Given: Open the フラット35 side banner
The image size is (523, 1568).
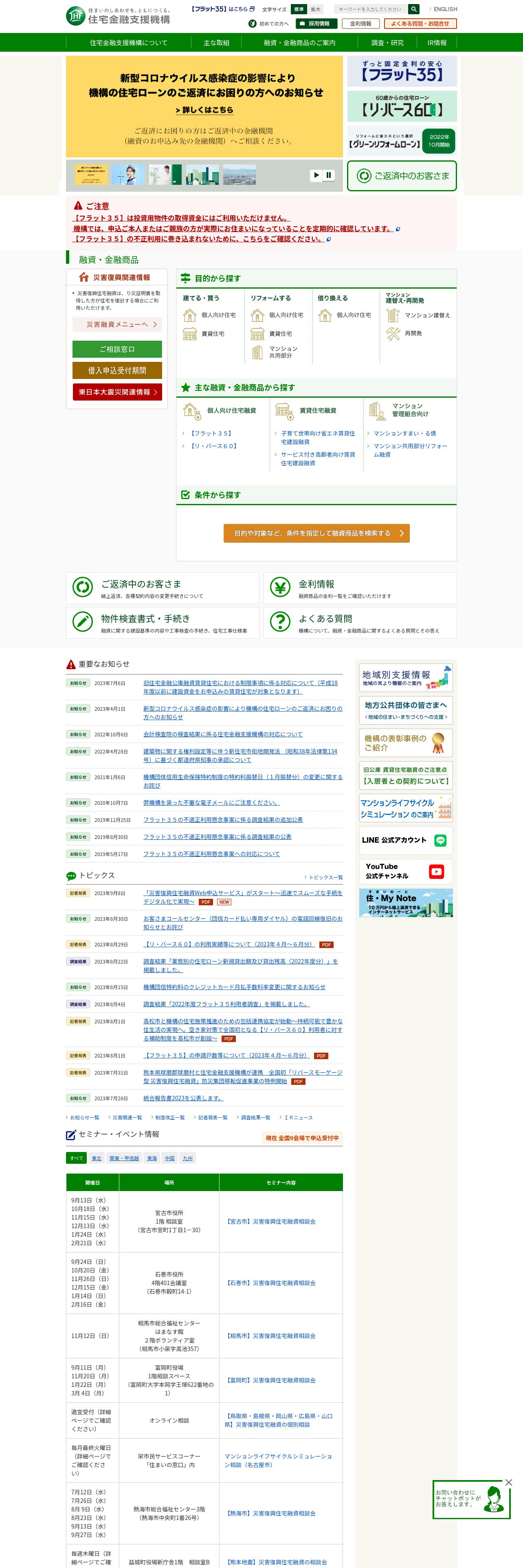Looking at the screenshot, I should [x=402, y=71].
